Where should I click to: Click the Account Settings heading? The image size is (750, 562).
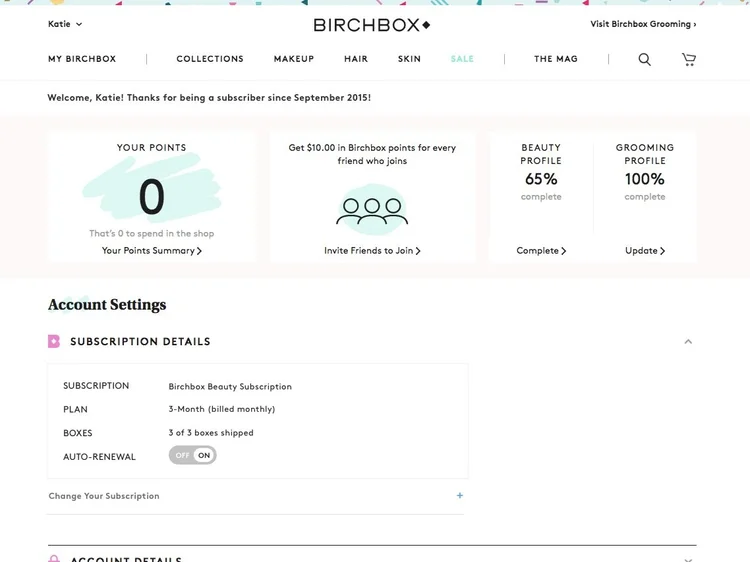(107, 305)
